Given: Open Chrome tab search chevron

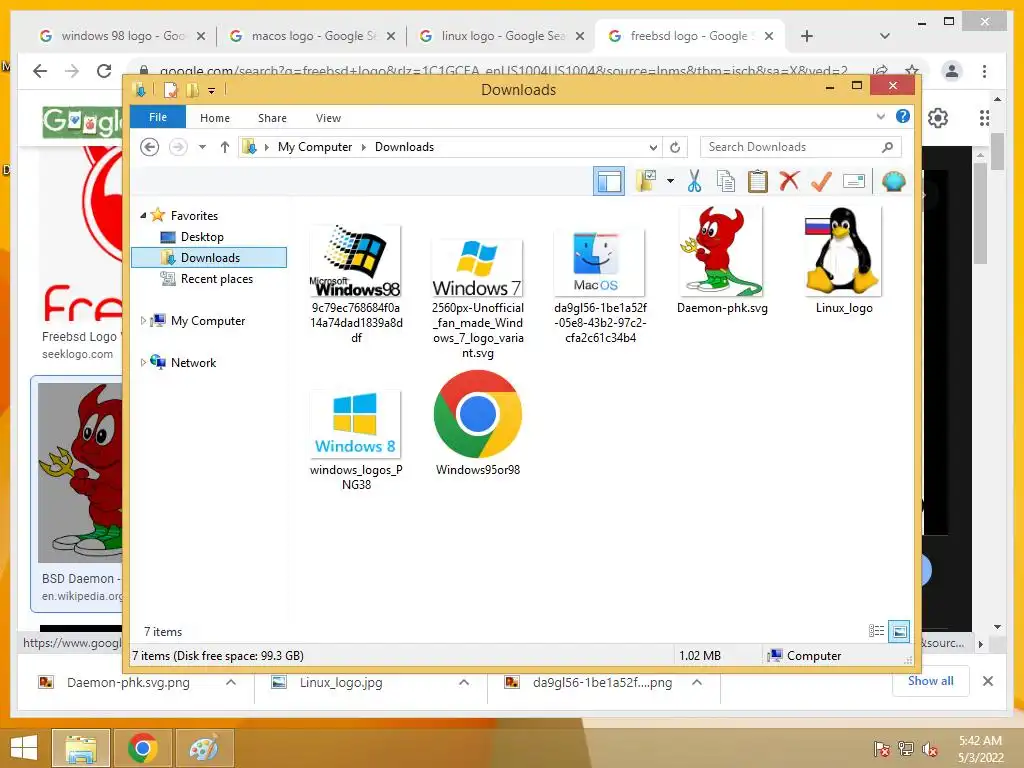Looking at the screenshot, I should click(885, 36).
